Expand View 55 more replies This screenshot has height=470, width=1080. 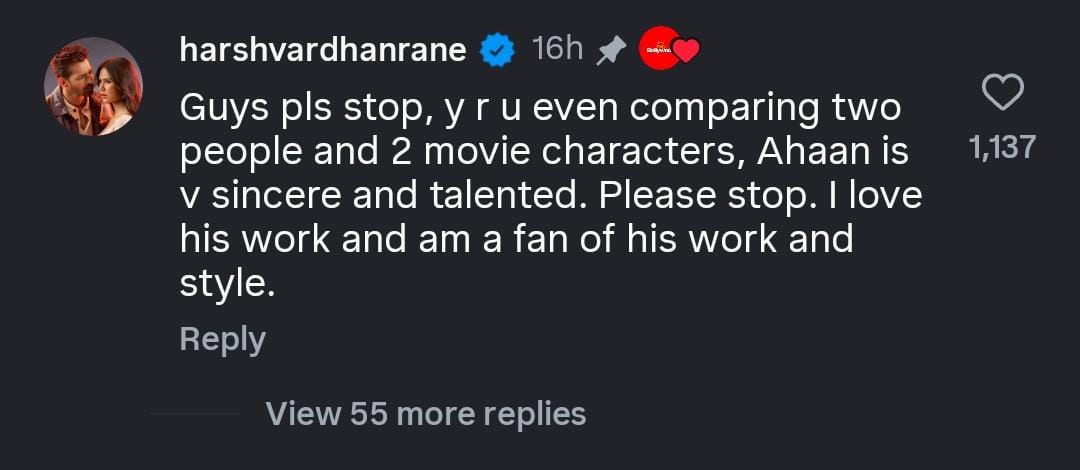click(426, 413)
